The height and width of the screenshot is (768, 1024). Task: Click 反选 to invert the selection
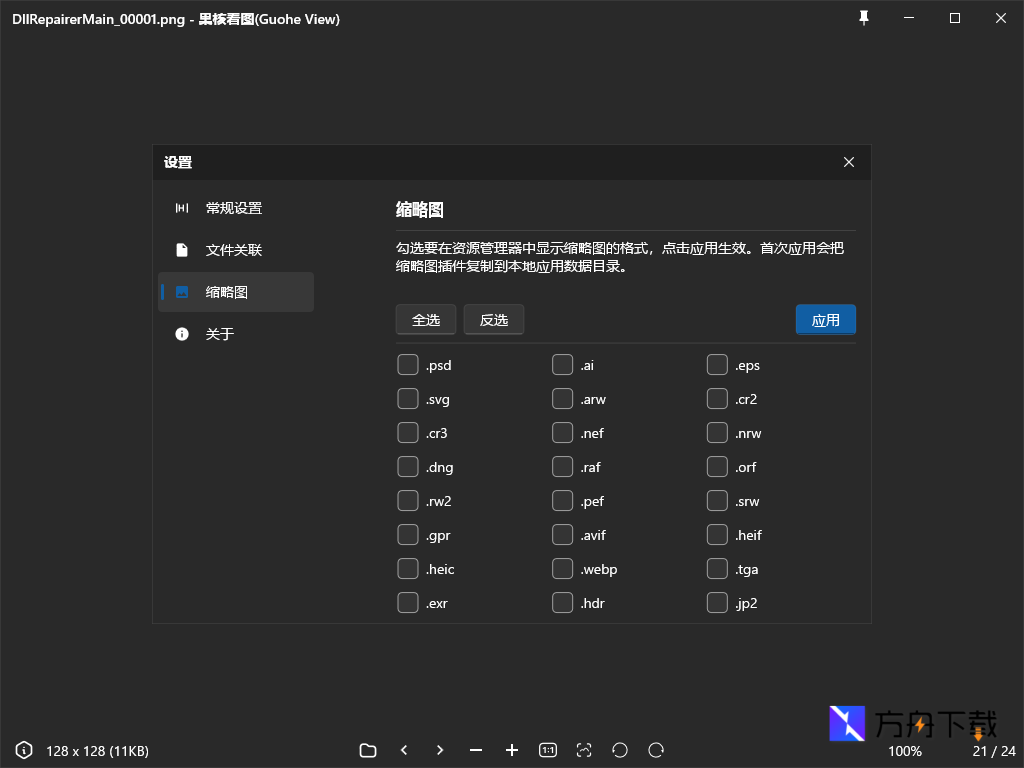pyautogui.click(x=494, y=319)
